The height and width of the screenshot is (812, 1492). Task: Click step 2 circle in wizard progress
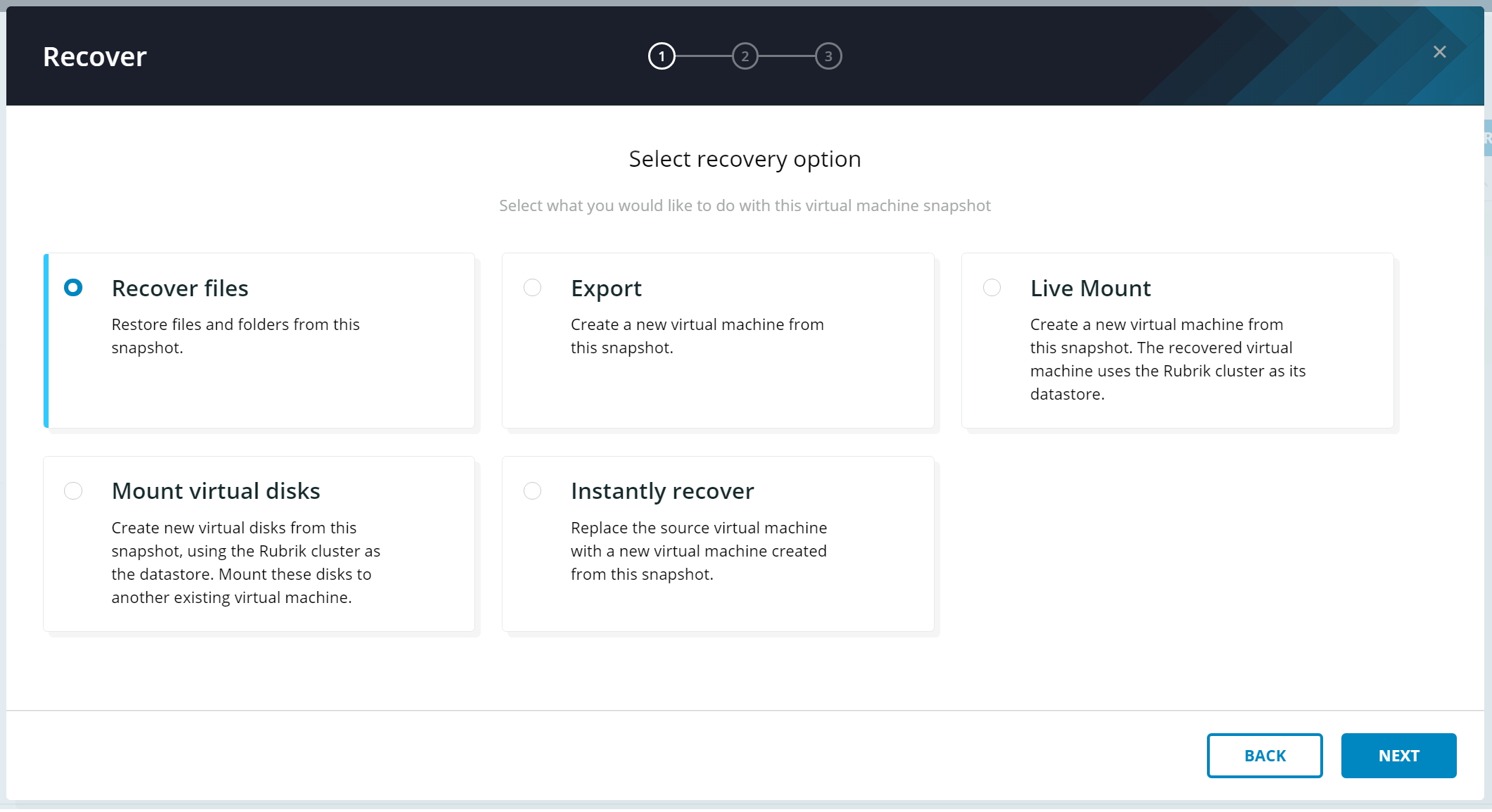pos(745,56)
